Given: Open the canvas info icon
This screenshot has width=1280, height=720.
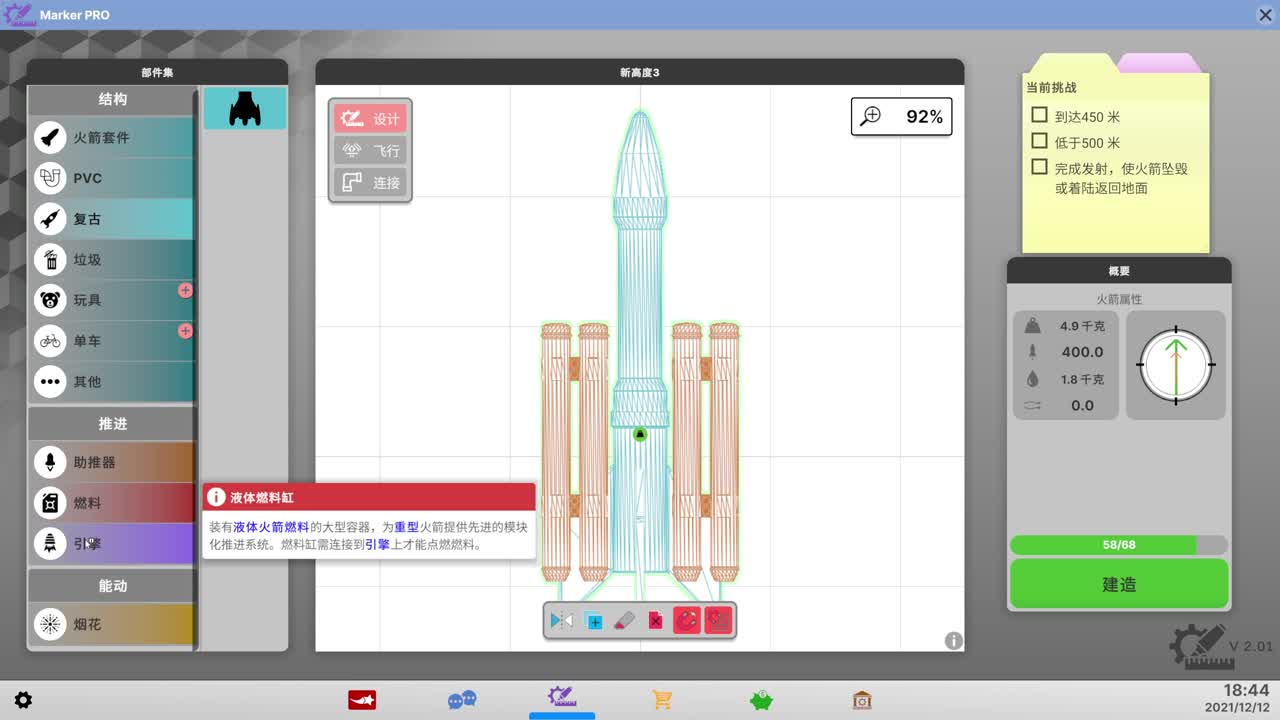Looking at the screenshot, I should pyautogui.click(x=954, y=641).
